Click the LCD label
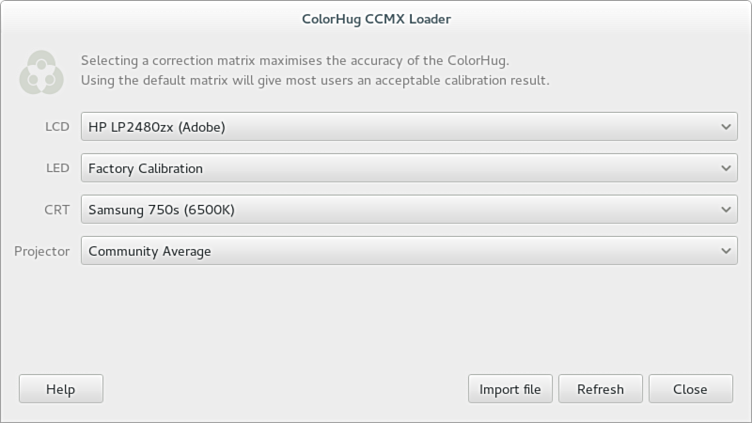The image size is (752, 423). point(57,127)
